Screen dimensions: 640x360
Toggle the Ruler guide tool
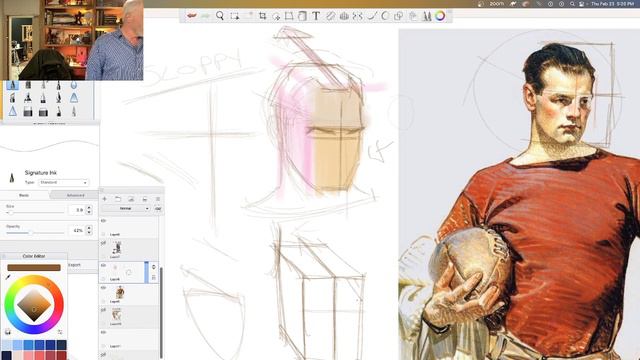click(330, 16)
